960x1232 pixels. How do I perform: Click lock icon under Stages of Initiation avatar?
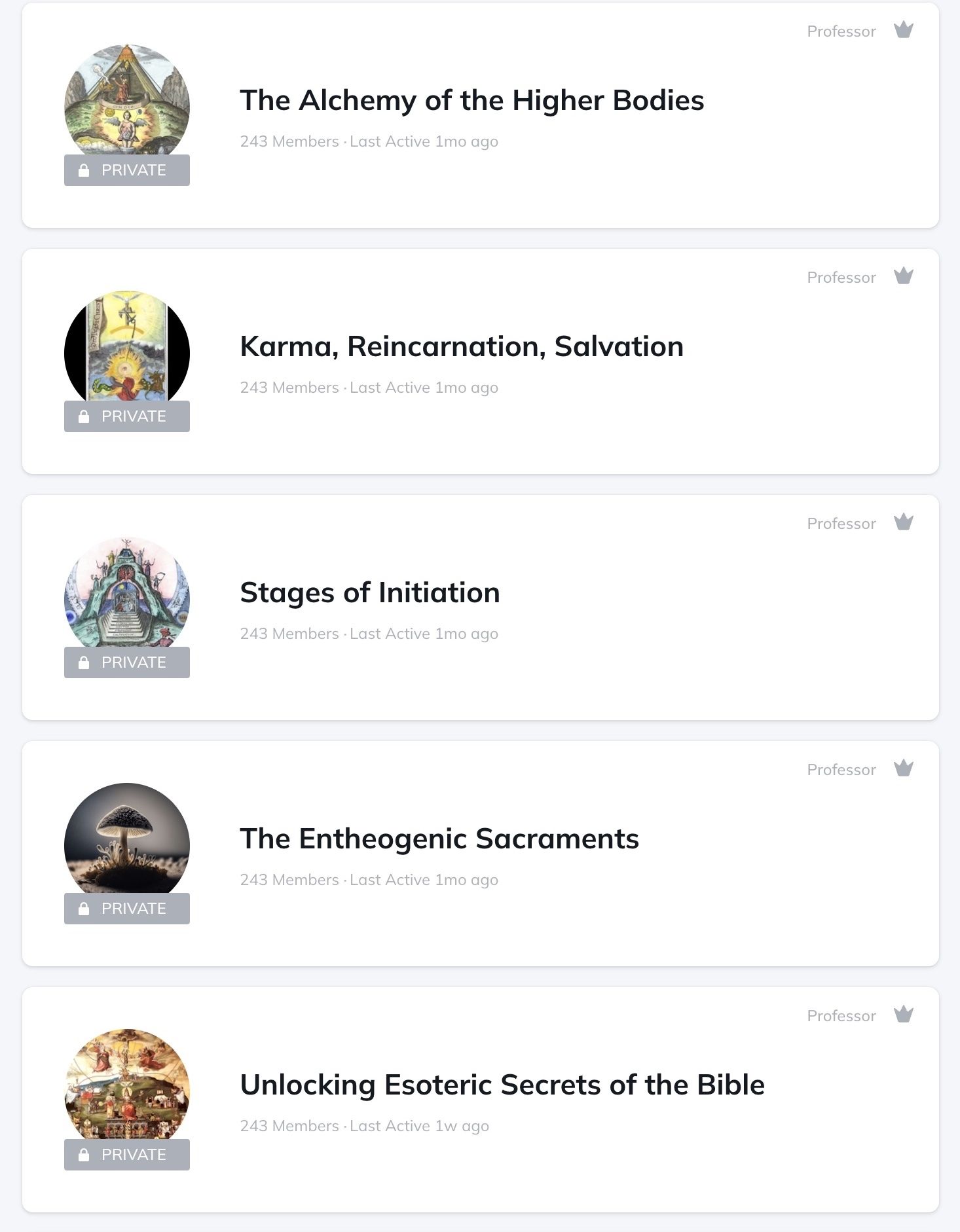[84, 662]
